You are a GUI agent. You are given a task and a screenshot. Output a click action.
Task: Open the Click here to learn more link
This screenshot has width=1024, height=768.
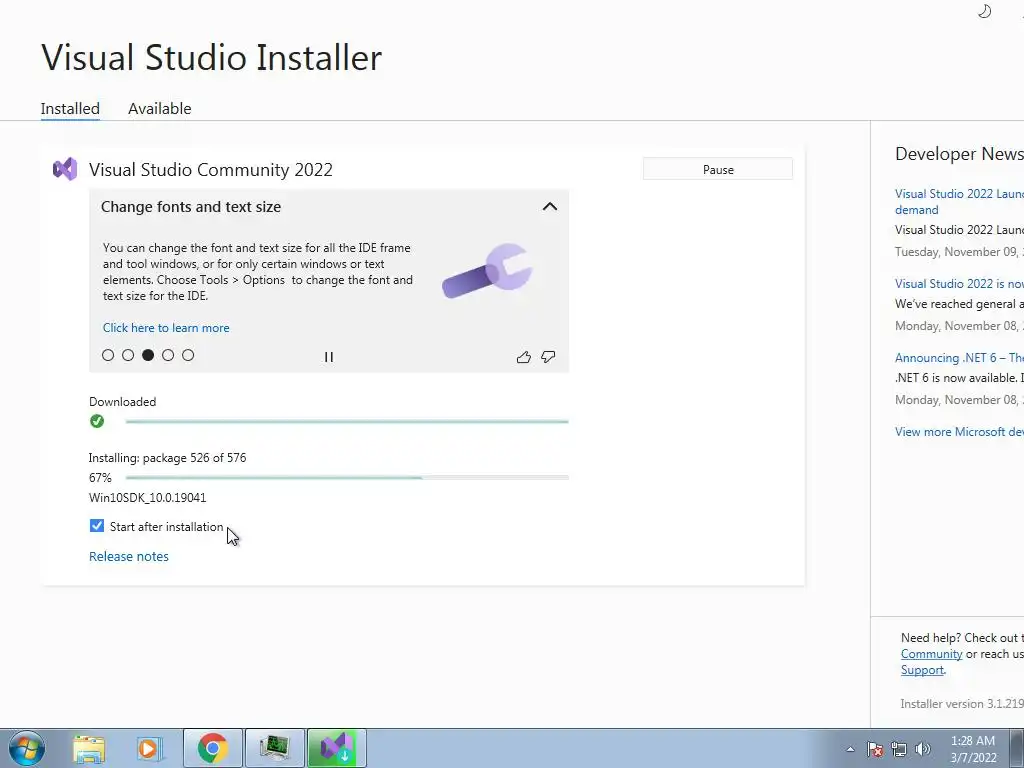[166, 328]
